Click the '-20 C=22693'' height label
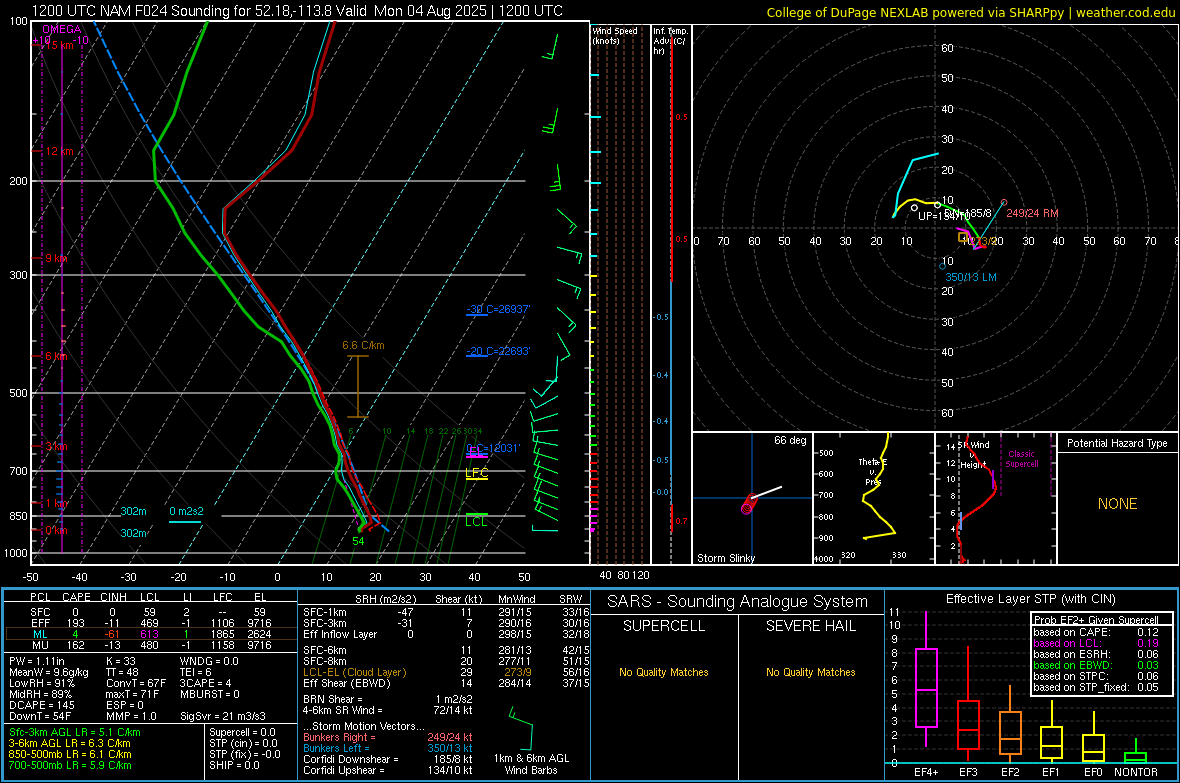The width and height of the screenshot is (1180, 783). tap(498, 352)
